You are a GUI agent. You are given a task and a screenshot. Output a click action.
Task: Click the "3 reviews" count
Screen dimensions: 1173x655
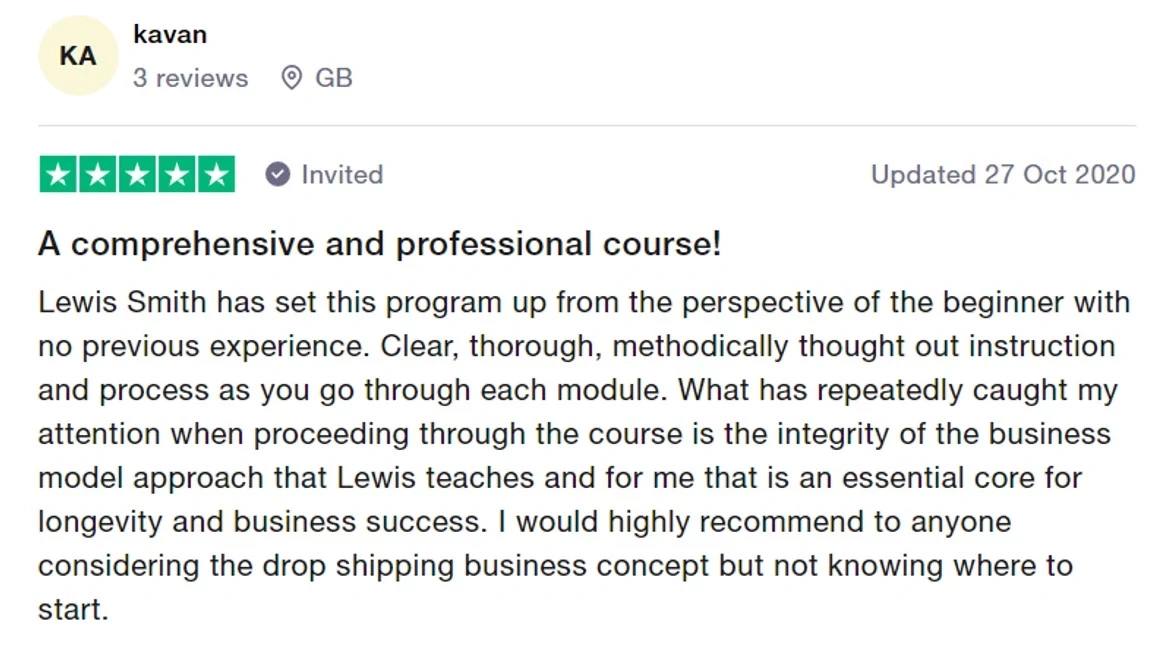point(190,78)
